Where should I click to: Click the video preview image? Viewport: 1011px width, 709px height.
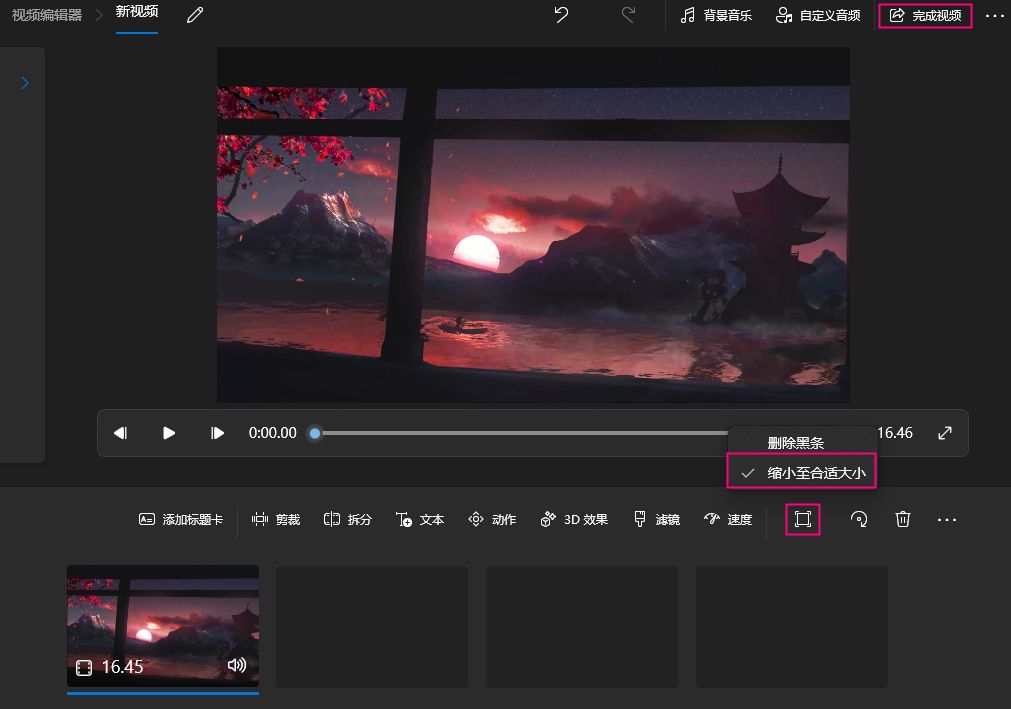[x=533, y=225]
